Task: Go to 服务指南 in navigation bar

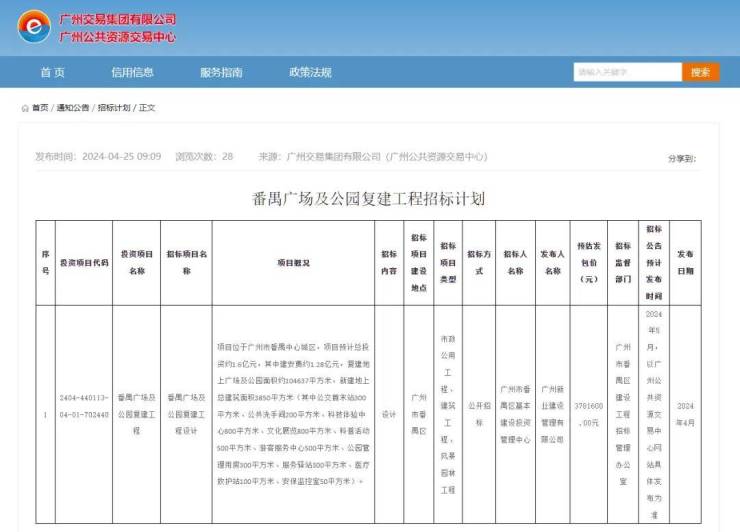Action: (221, 72)
